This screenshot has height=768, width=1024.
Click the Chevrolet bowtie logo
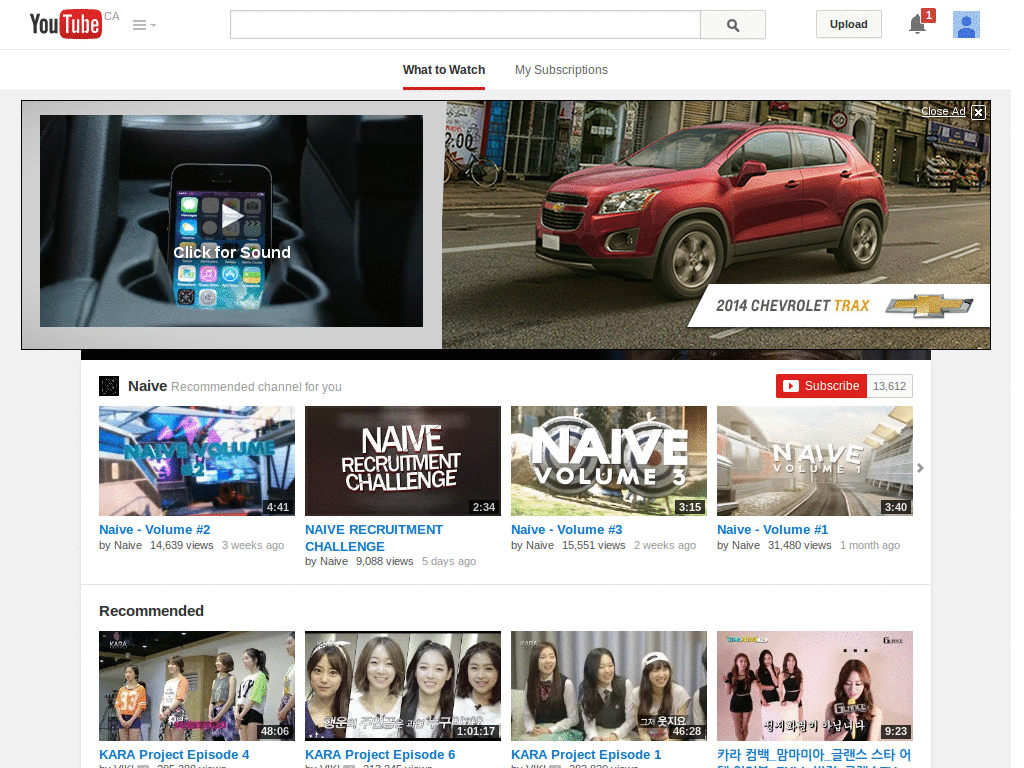pos(929,305)
